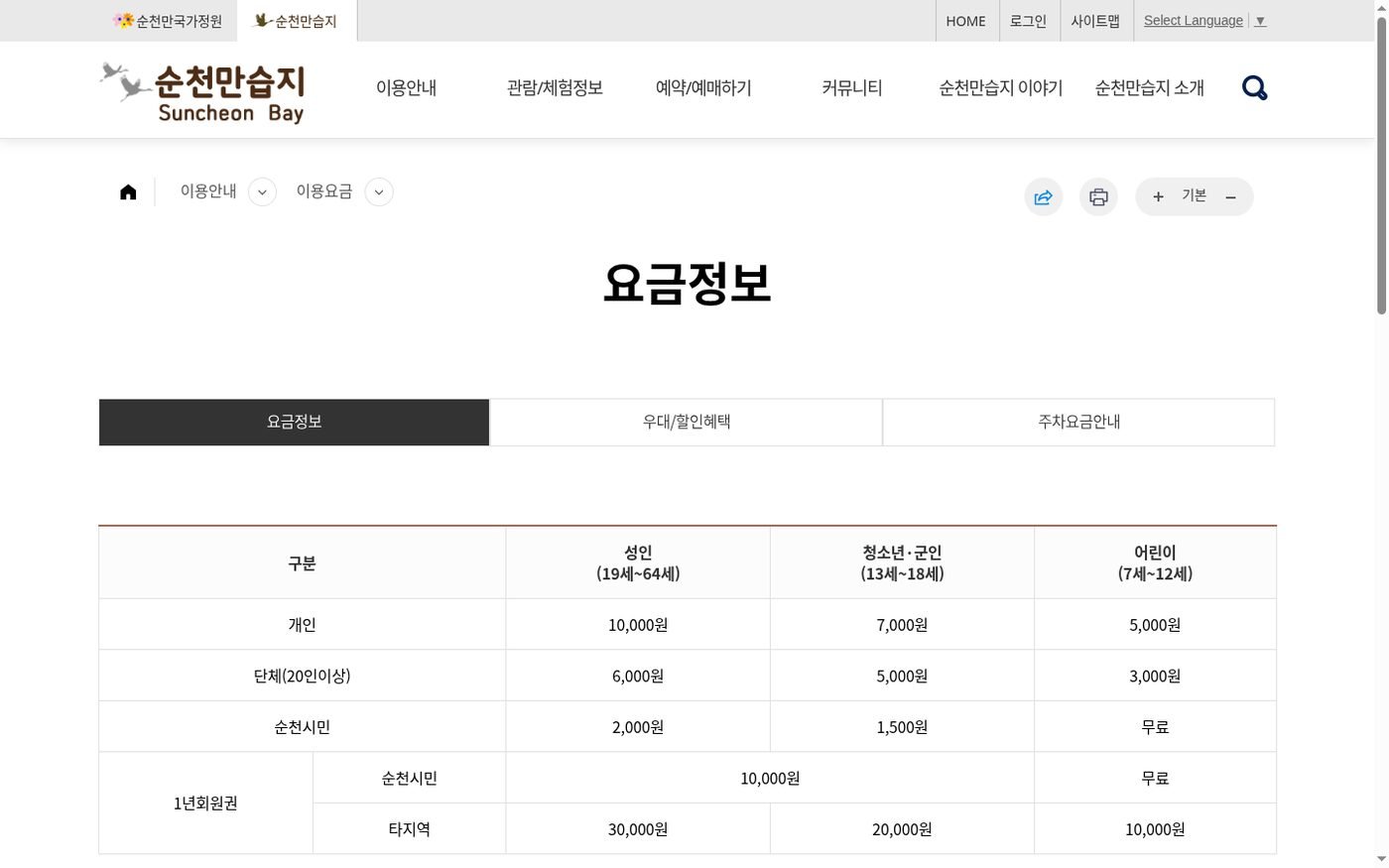Select the 요금정보 tab
This screenshot has height=868, width=1389.
(x=295, y=423)
